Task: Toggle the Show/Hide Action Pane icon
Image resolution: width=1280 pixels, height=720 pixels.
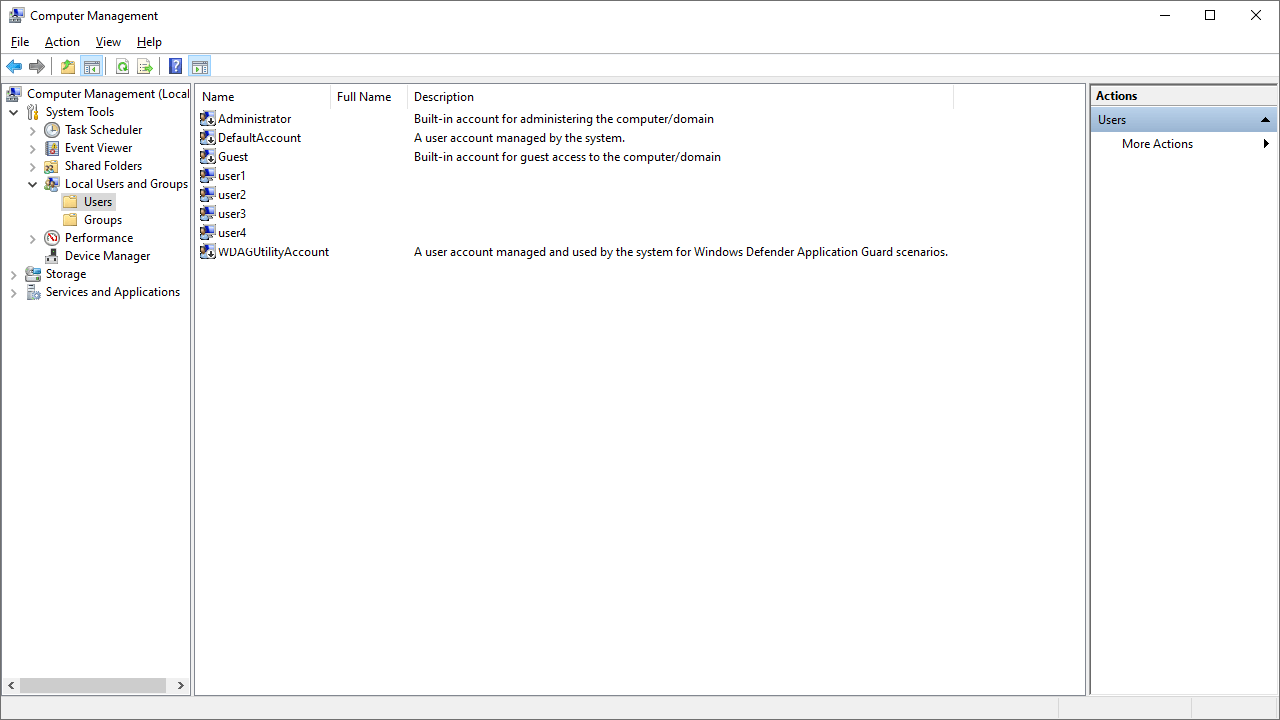Action: tap(200, 67)
